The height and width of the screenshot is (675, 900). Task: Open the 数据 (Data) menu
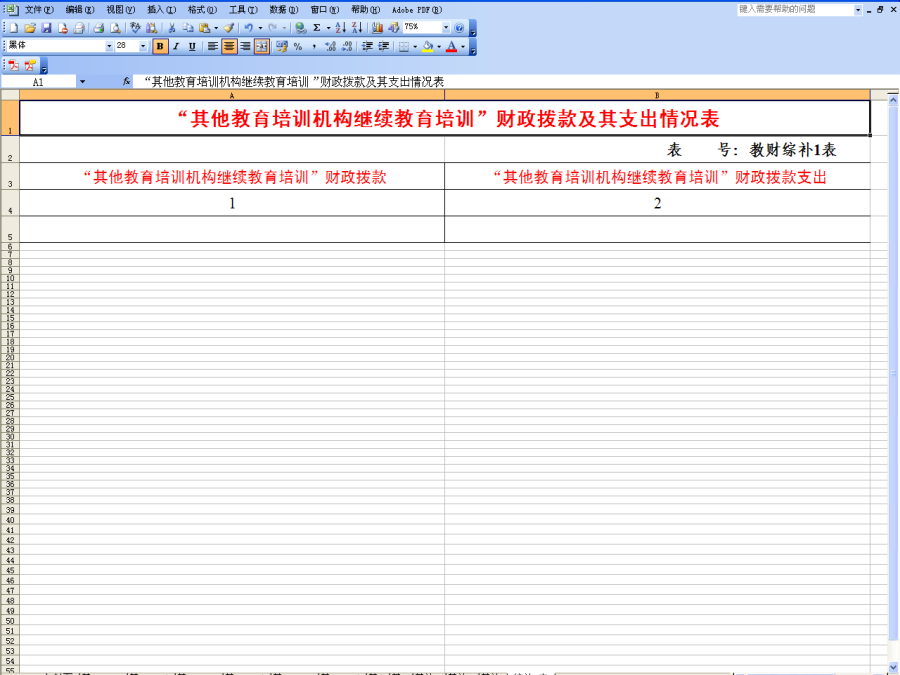click(x=284, y=10)
